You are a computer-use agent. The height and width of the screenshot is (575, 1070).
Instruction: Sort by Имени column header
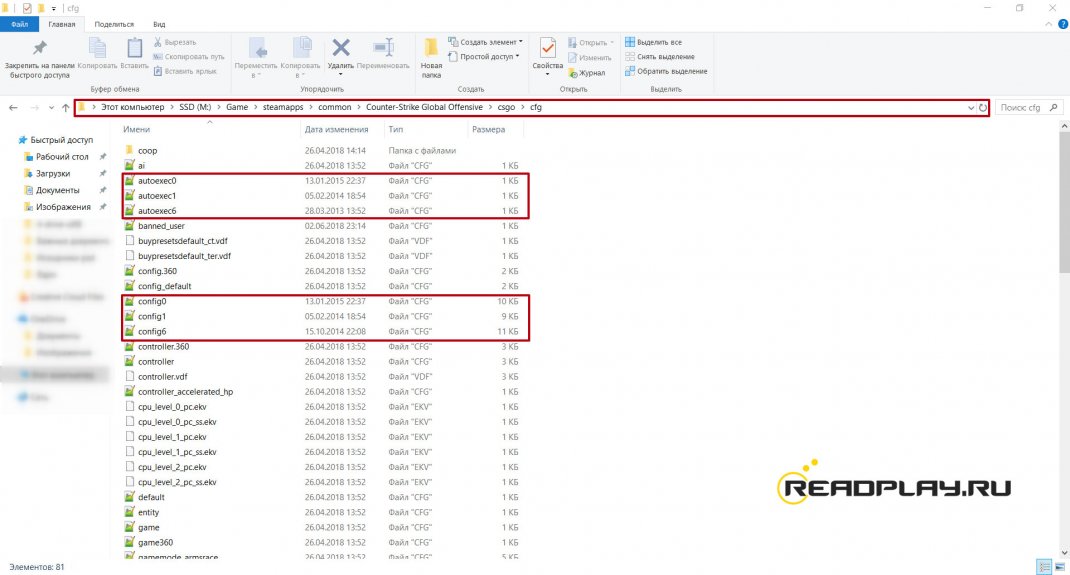point(136,129)
